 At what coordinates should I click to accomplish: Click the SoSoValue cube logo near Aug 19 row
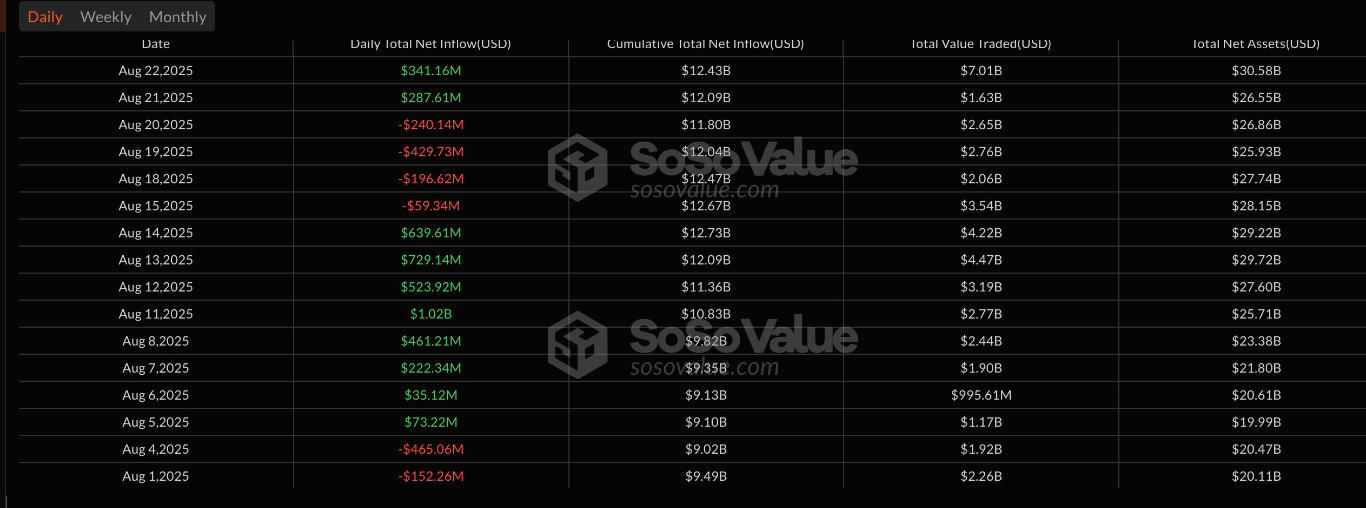[578, 166]
